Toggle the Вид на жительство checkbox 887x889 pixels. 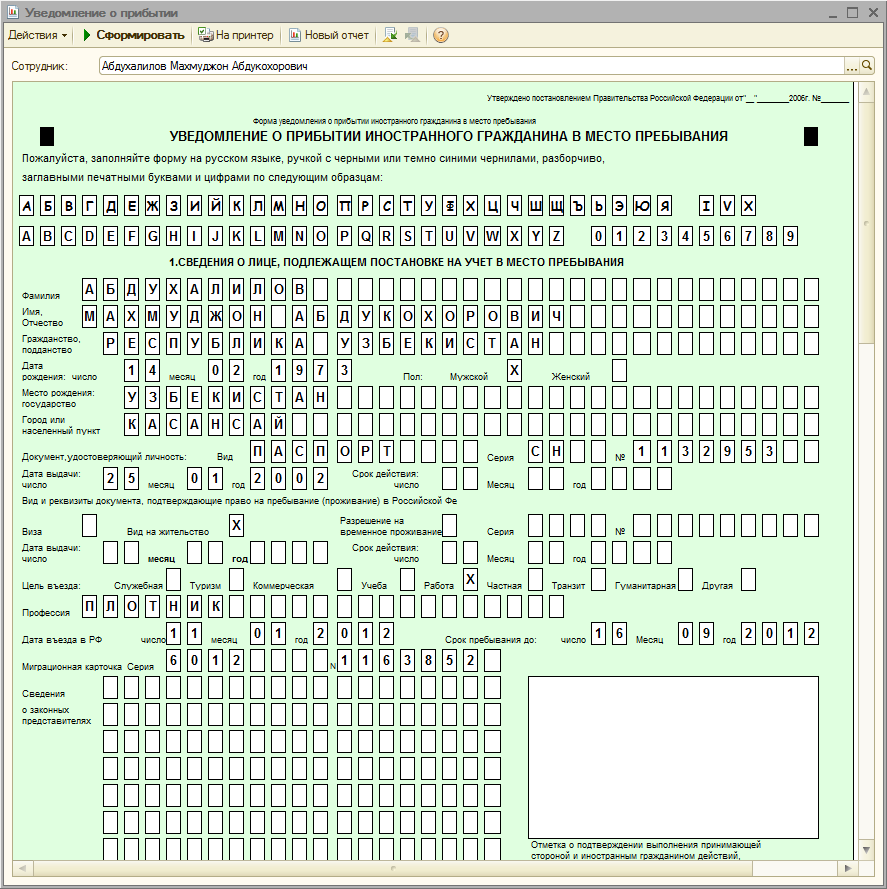click(x=236, y=525)
